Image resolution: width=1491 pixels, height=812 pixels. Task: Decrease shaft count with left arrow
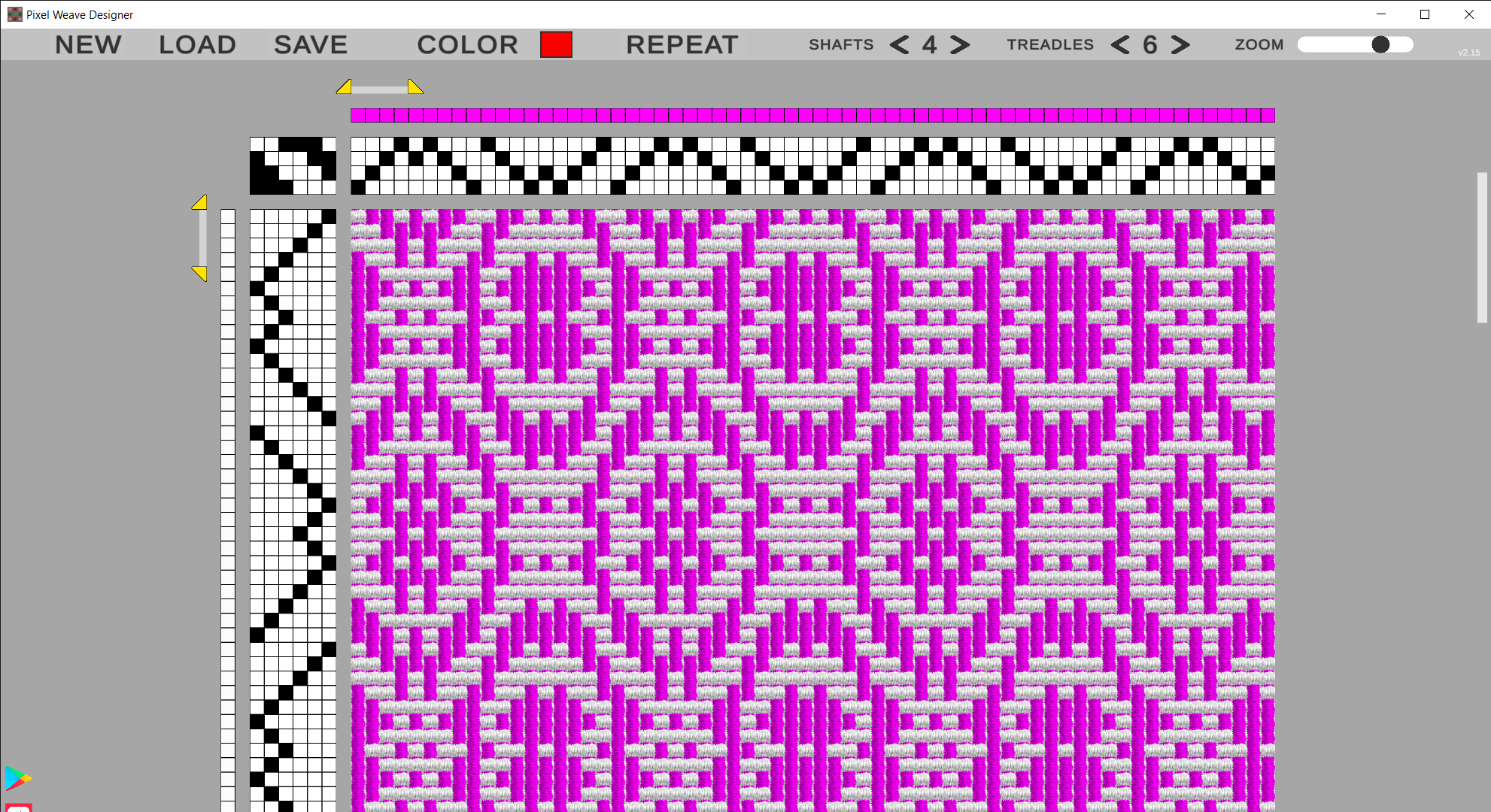pos(899,45)
